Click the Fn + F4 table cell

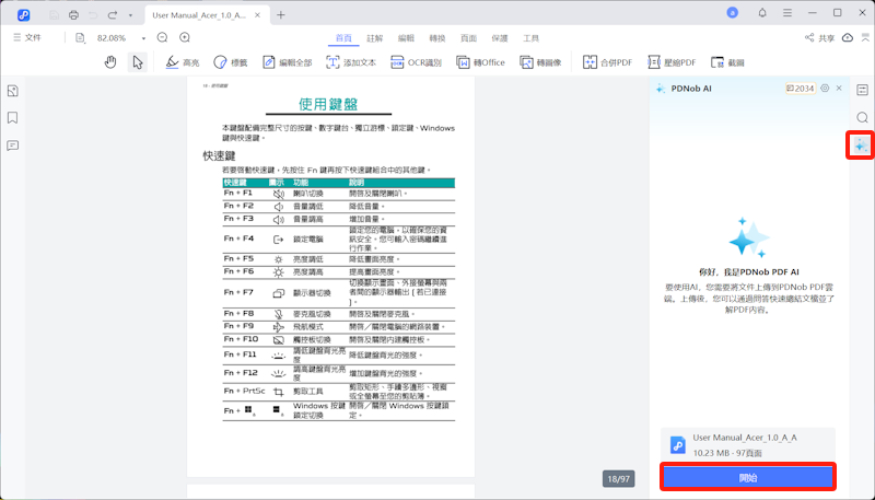pyautogui.click(x=239, y=238)
